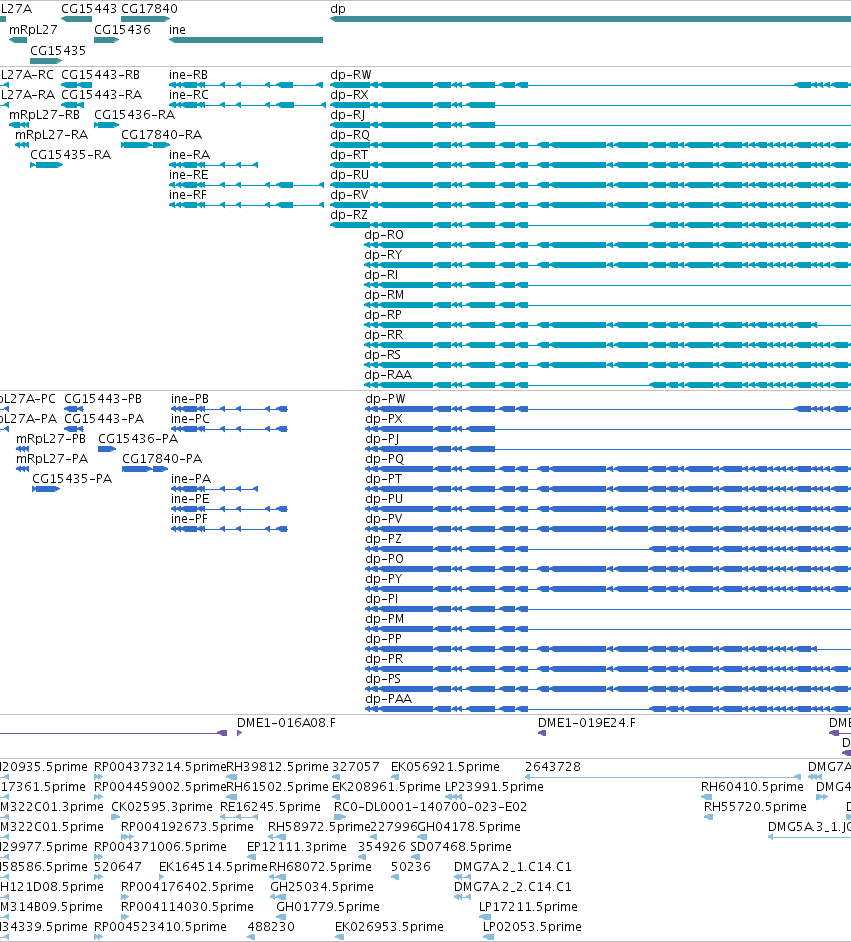
Task: Select the CG15443-RB transcript label
Action: click(101, 74)
